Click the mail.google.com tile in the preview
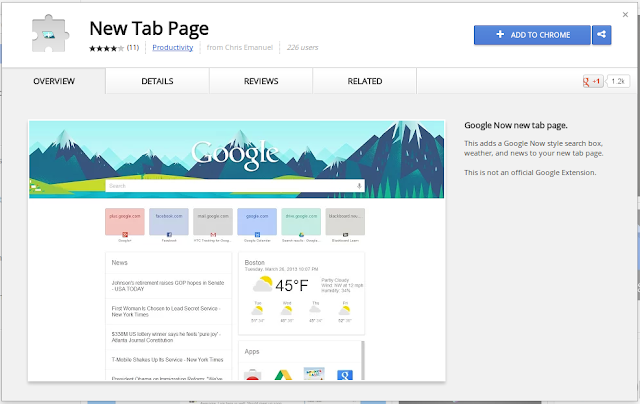Image resolution: width=640 pixels, height=404 pixels. pos(213,222)
